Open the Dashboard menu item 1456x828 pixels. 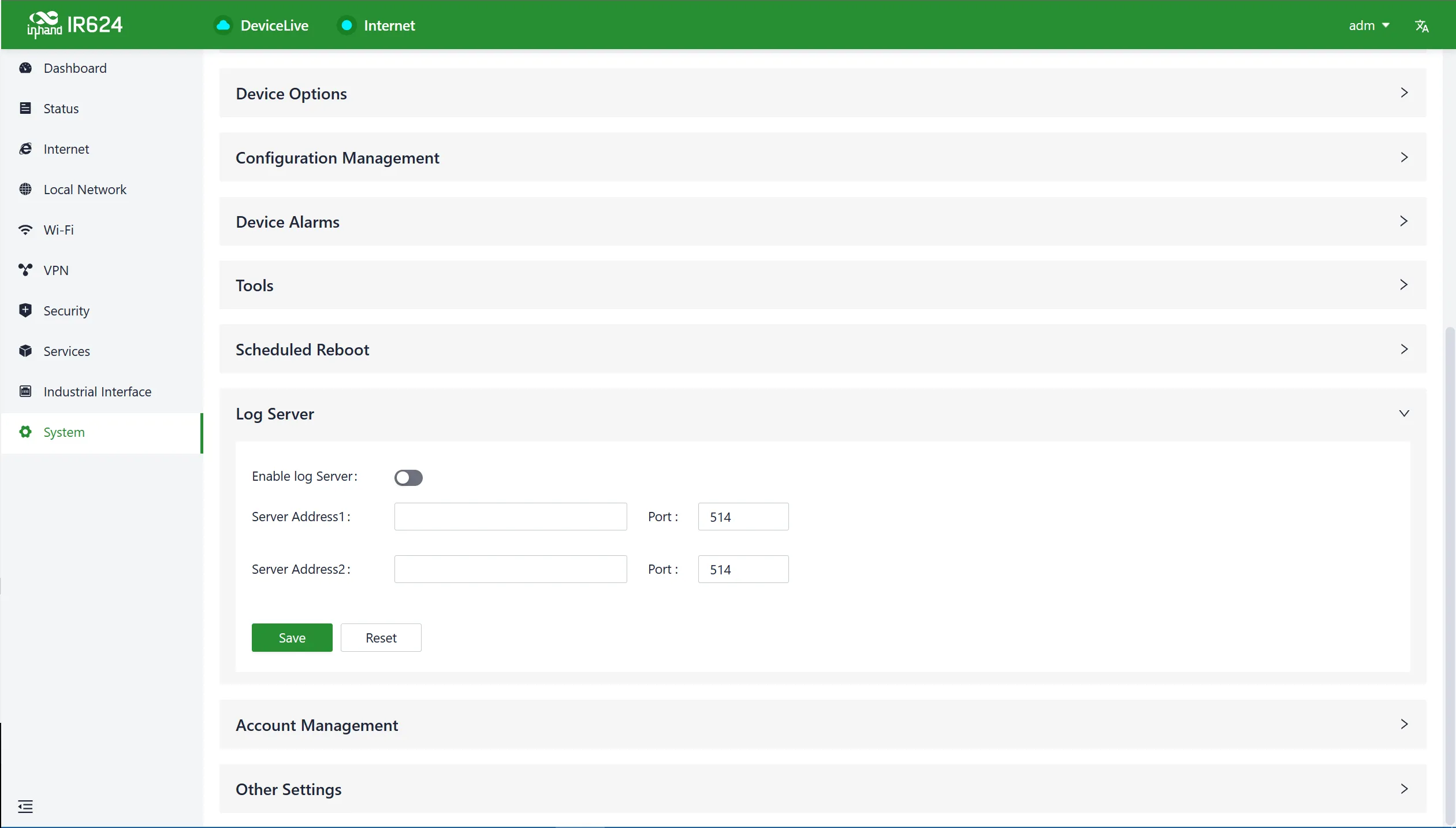102,68
